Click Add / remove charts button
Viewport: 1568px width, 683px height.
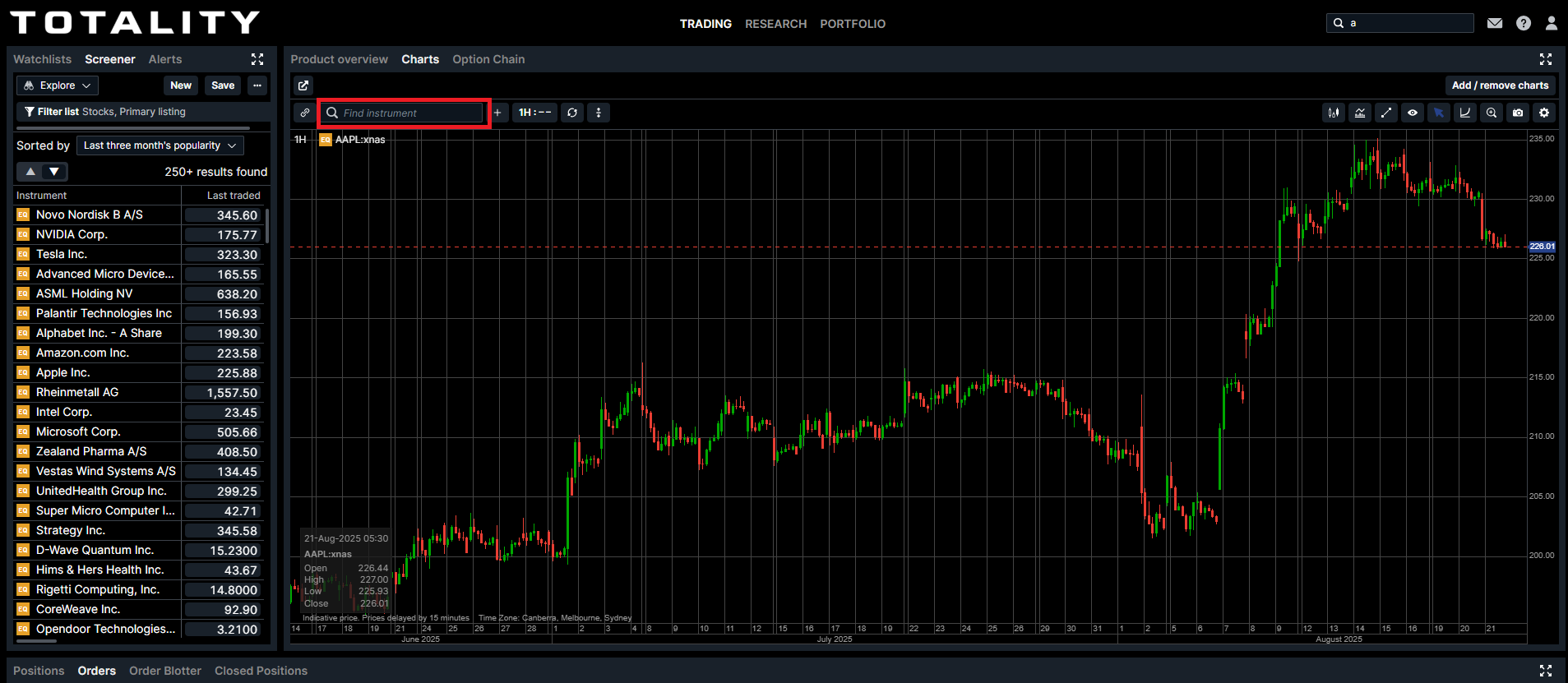[1500, 85]
